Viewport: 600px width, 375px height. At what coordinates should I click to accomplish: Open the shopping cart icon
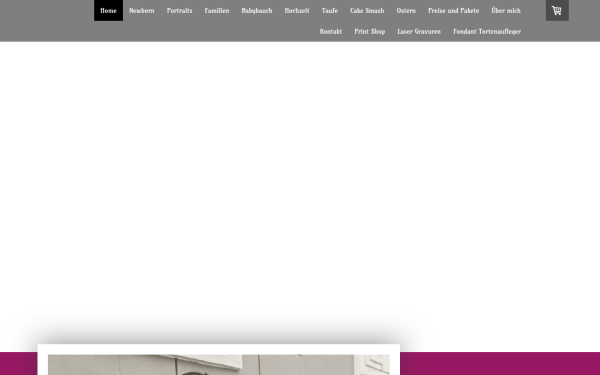coord(557,10)
